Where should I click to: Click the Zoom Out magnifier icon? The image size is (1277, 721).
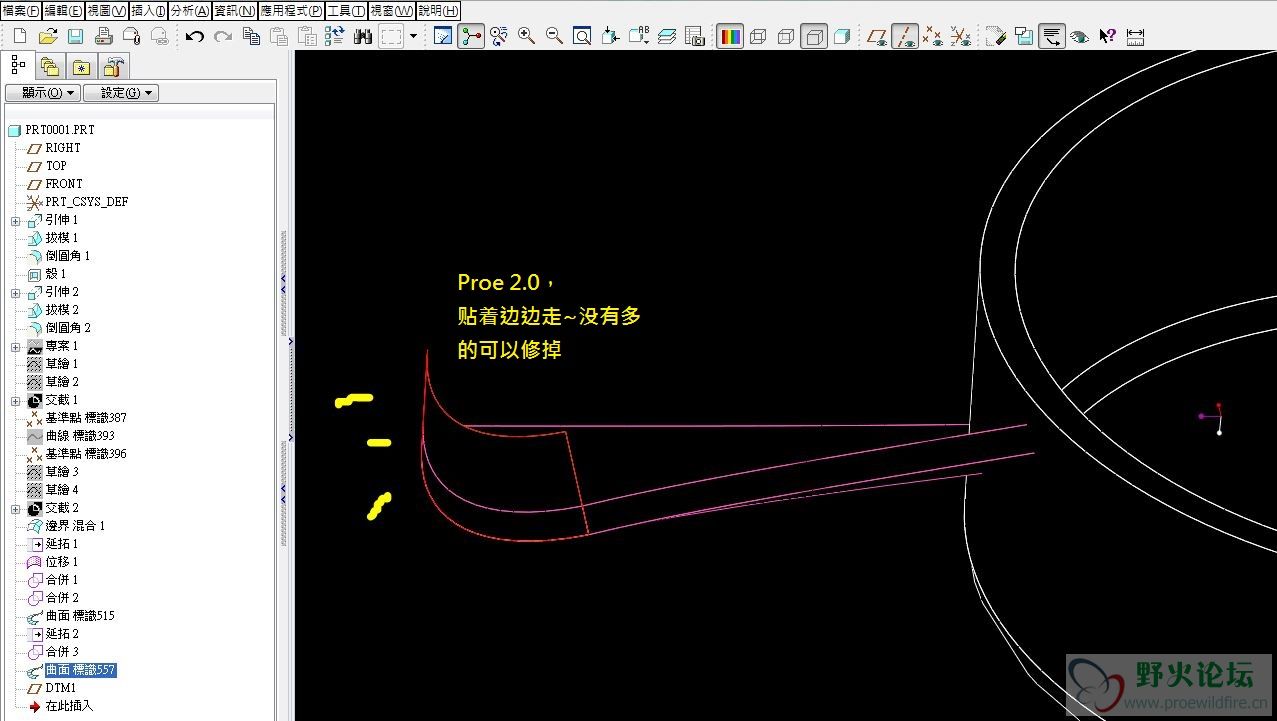(554, 36)
